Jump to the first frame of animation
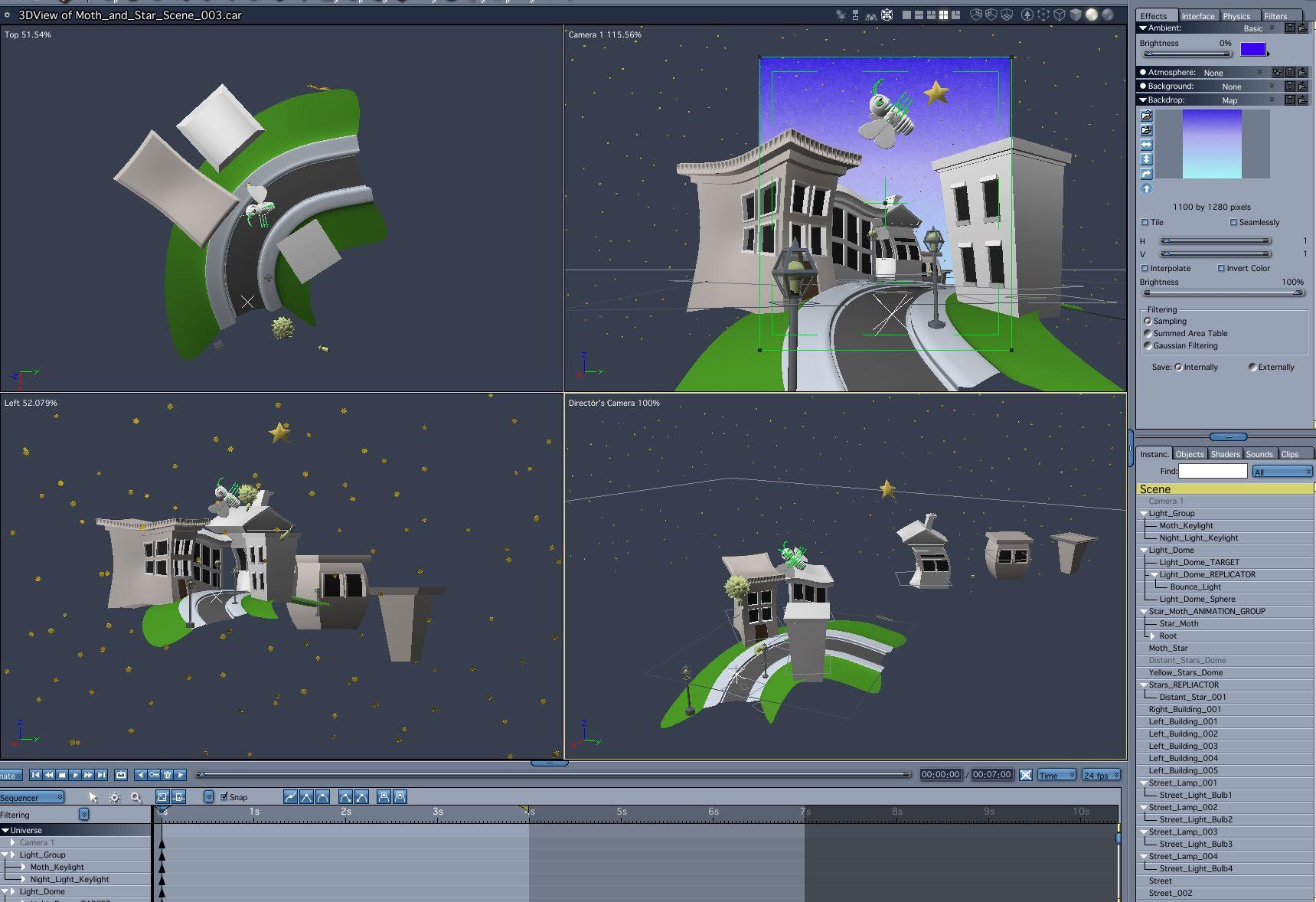The width and height of the screenshot is (1316, 902). 35,775
